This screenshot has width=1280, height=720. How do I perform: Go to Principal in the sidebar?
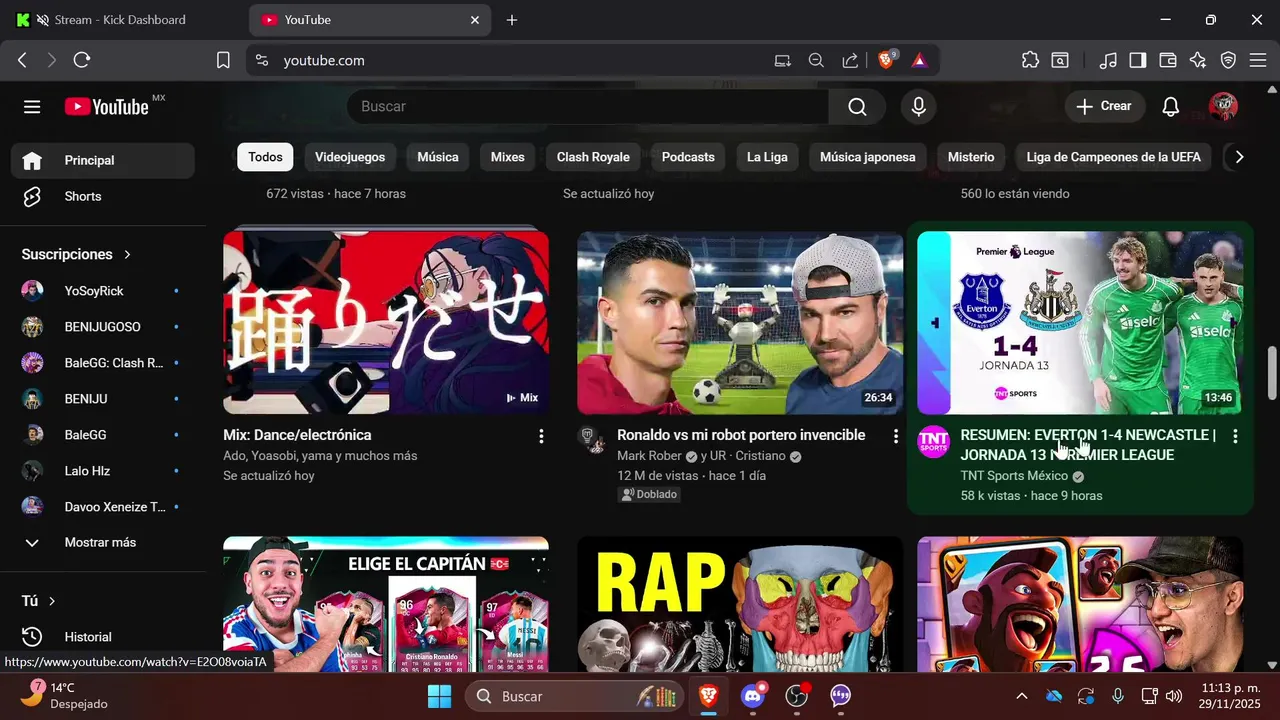pyautogui.click(x=103, y=160)
